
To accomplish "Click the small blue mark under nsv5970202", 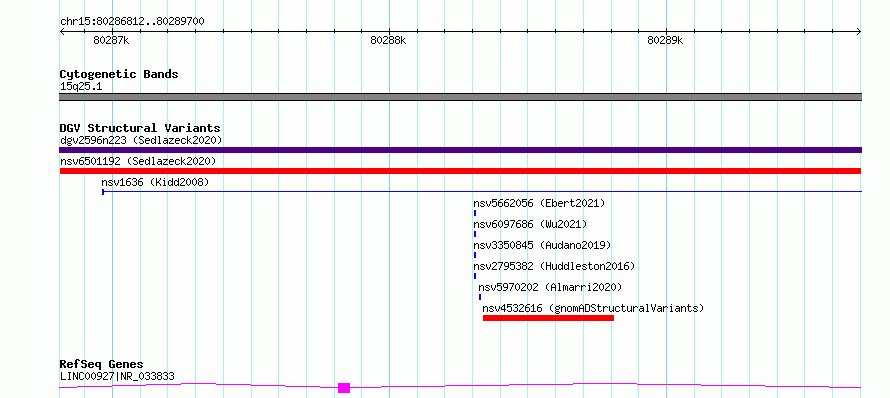I will tap(480, 297).
